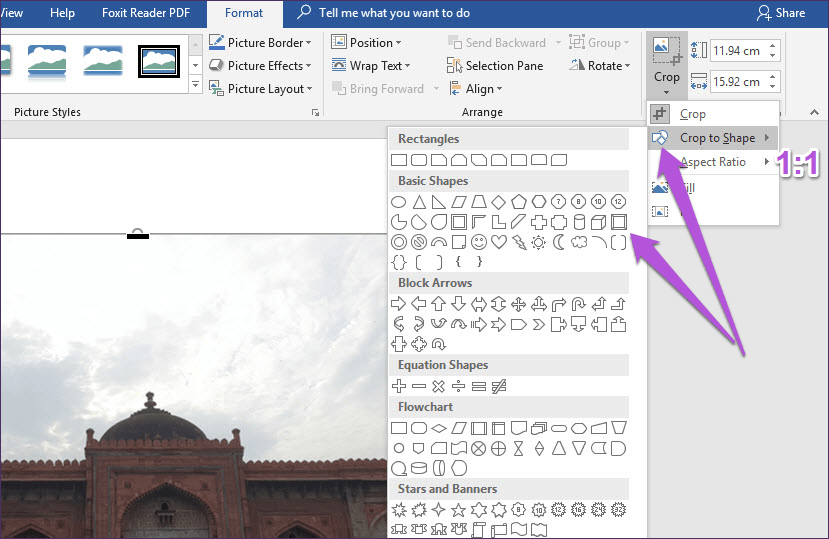
Task: Select the heart shape in Basic Shapes
Action: pyautogui.click(x=498, y=242)
